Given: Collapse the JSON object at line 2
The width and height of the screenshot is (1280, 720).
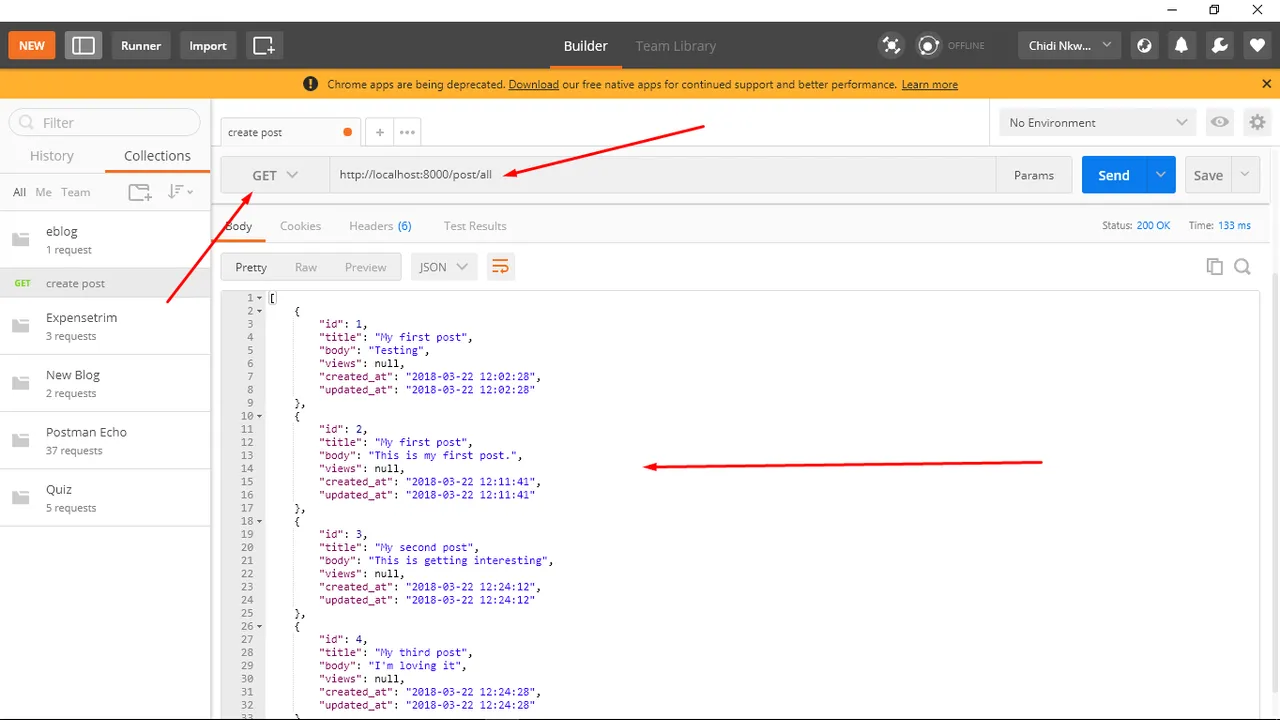Looking at the screenshot, I should [x=260, y=312].
